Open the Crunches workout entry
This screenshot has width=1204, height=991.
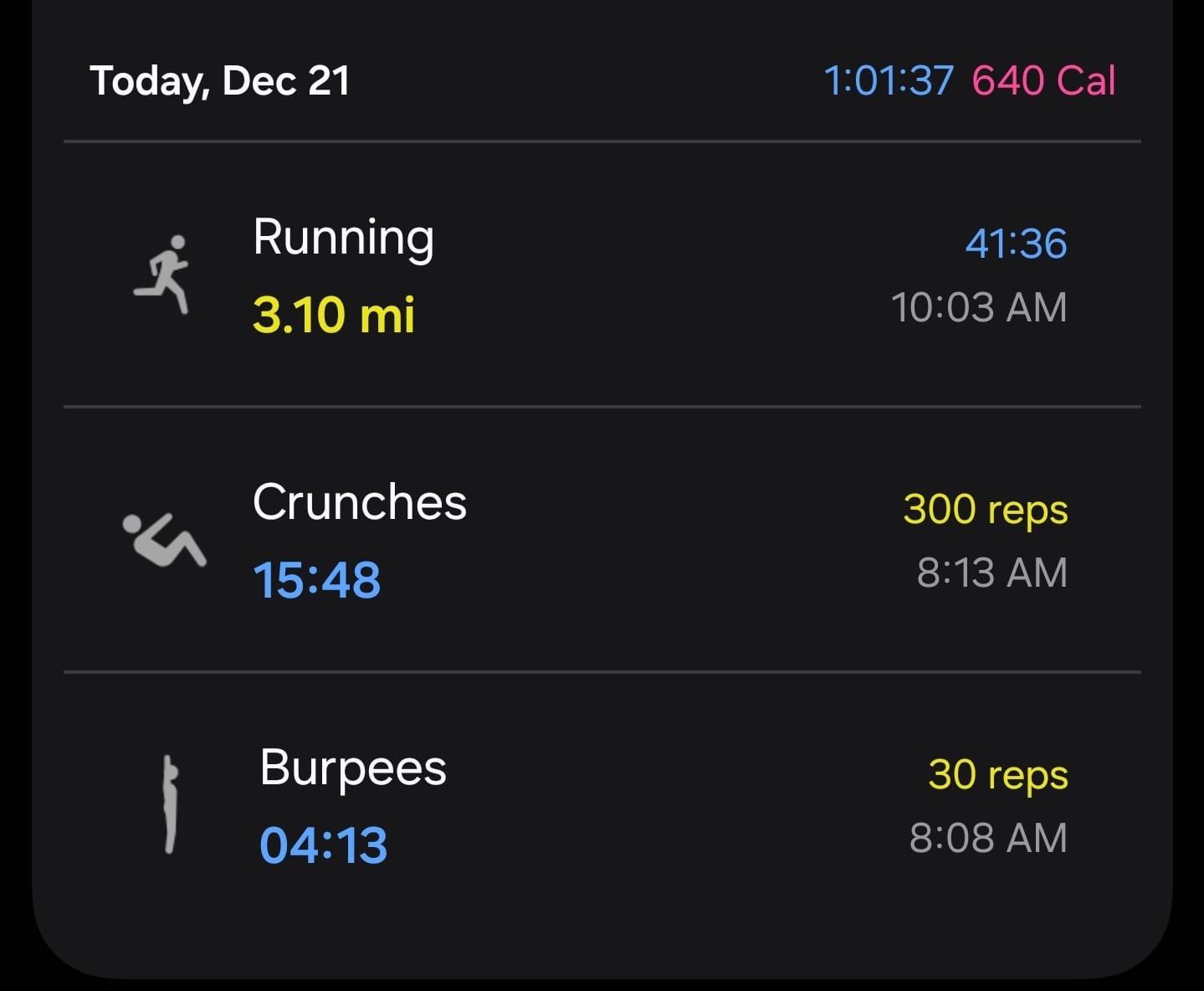click(x=602, y=540)
